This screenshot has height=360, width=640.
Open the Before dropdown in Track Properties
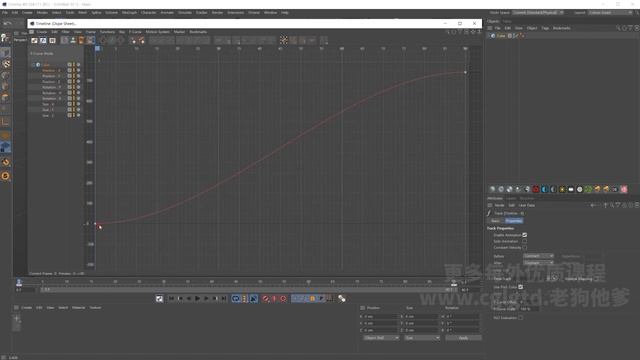pyautogui.click(x=538, y=256)
